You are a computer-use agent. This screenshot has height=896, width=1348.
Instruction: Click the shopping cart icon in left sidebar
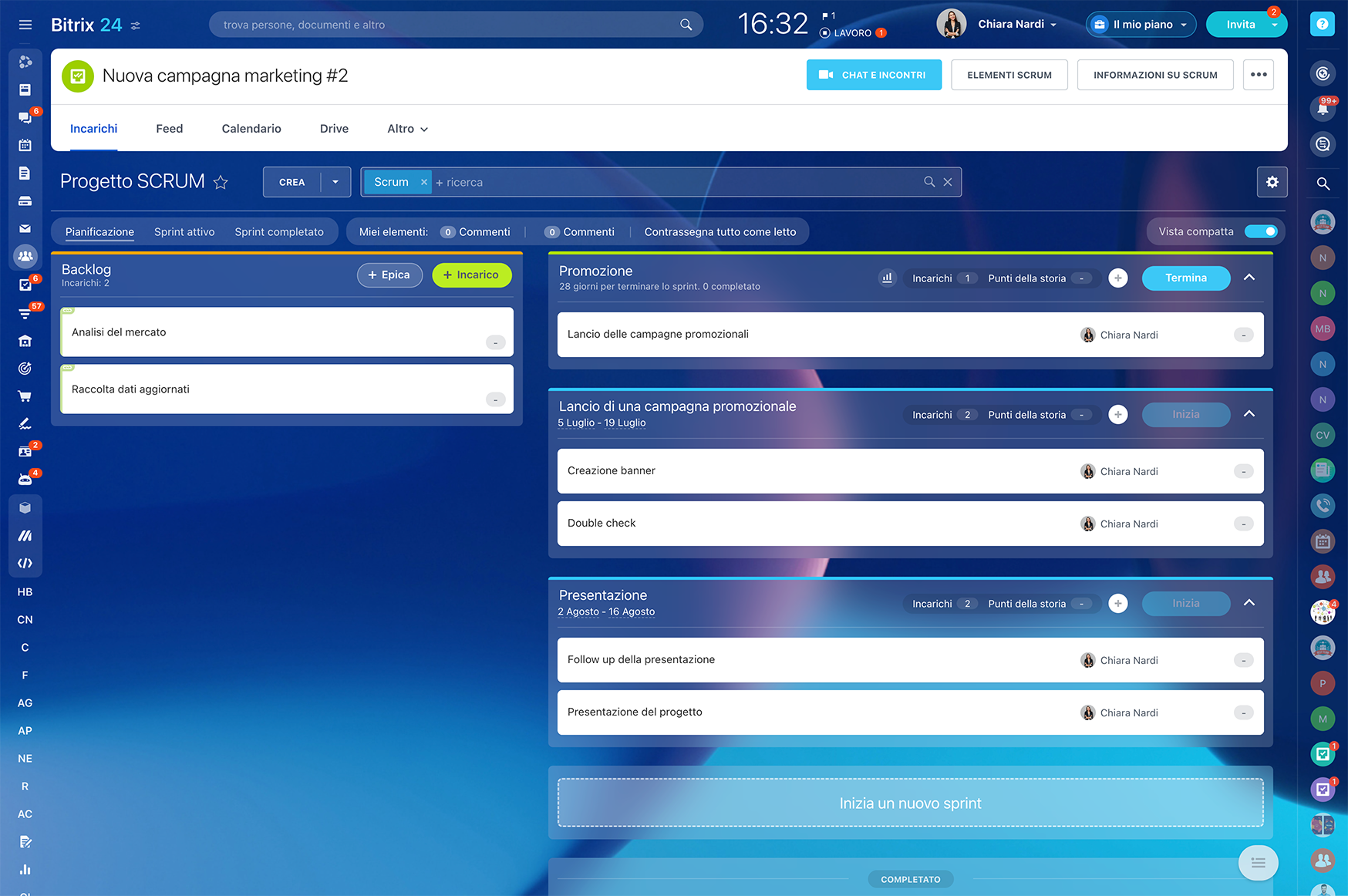click(25, 396)
